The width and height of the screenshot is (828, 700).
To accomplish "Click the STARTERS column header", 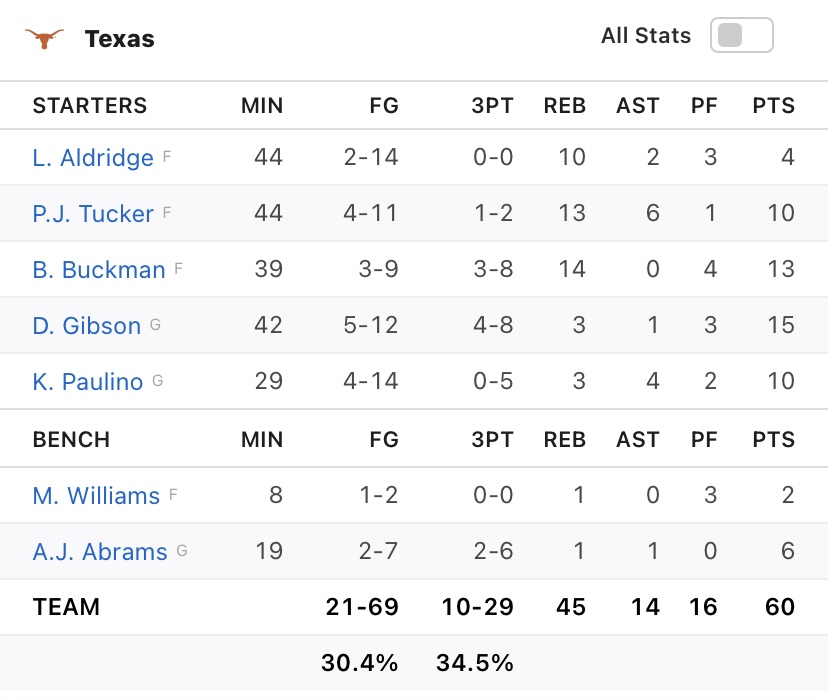I will [90, 106].
